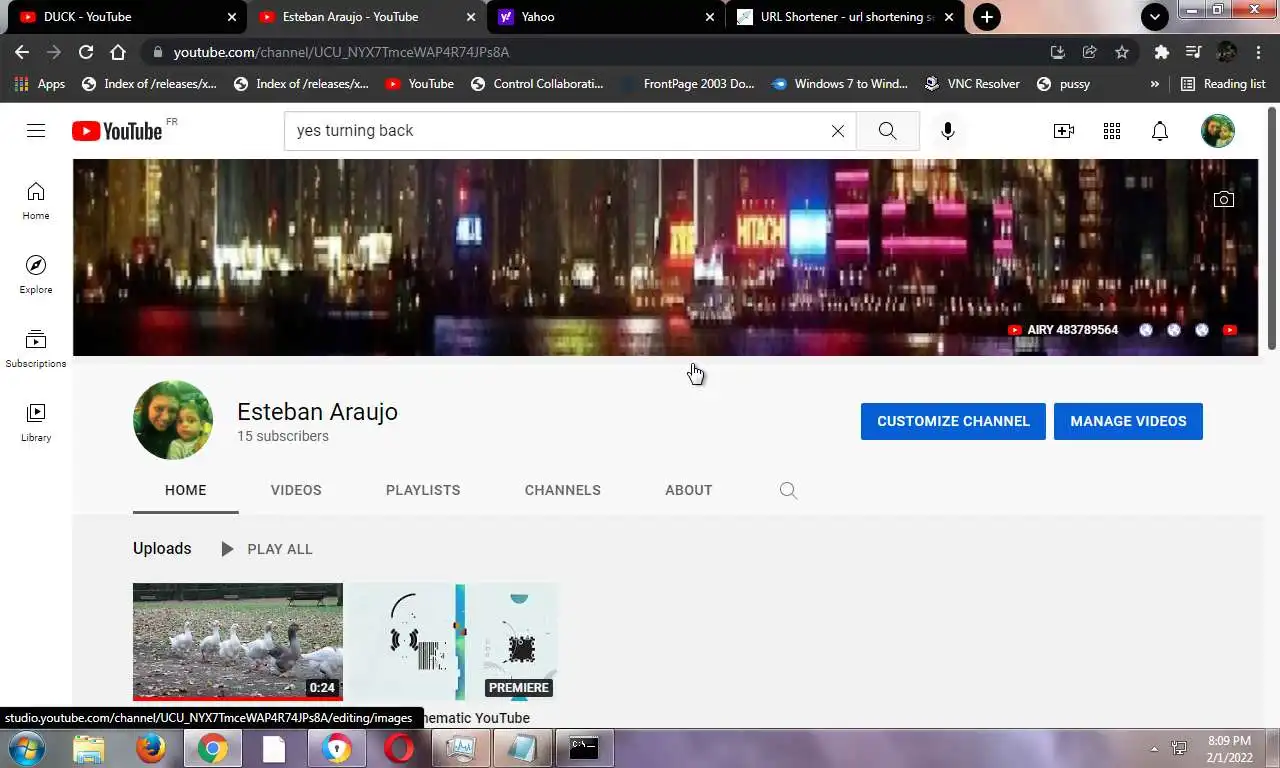Close the Yahoo tab
Image resolution: width=1280 pixels, height=768 pixels.
pos(710,17)
